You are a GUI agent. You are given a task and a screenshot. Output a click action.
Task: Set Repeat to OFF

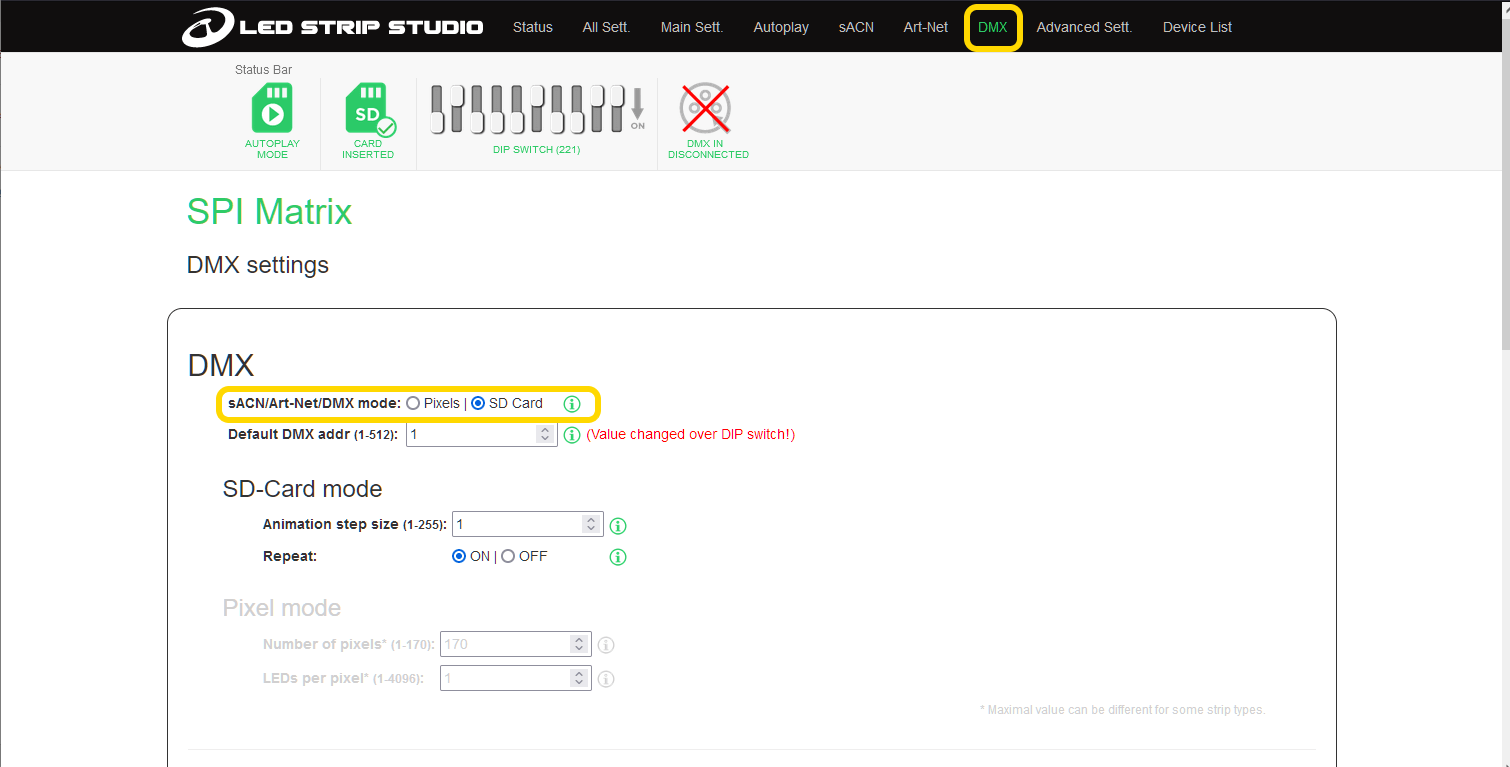click(508, 556)
